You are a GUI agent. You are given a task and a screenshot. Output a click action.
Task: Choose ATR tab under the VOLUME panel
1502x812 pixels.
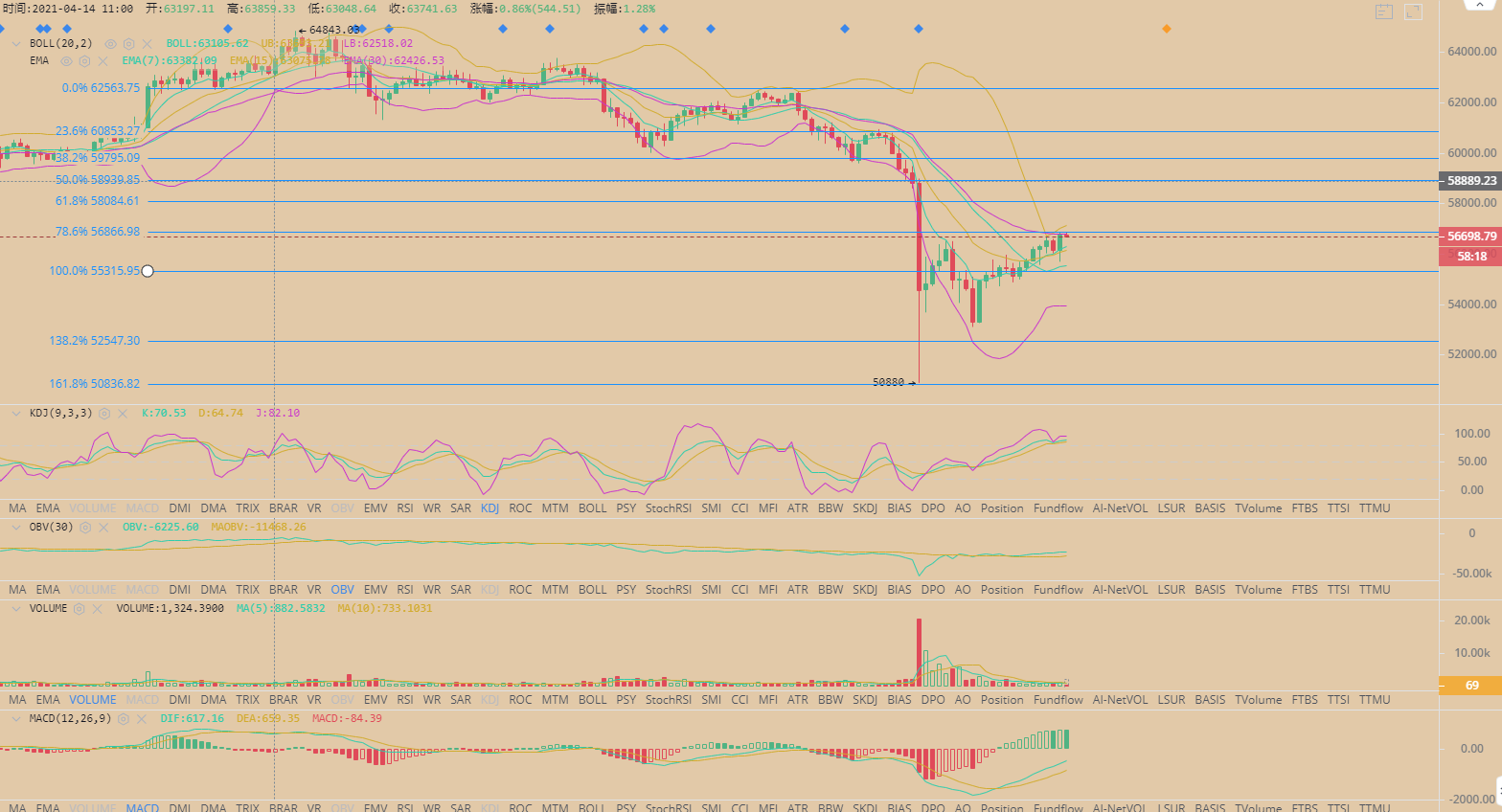pos(798,700)
